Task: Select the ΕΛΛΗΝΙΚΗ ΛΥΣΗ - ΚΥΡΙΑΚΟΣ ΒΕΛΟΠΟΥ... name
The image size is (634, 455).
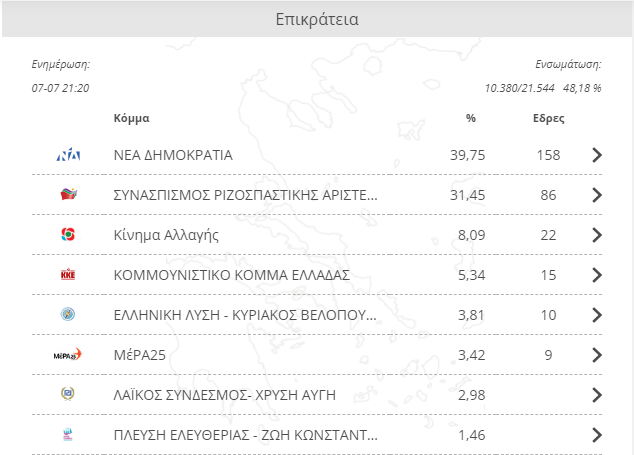Action: 245,315
